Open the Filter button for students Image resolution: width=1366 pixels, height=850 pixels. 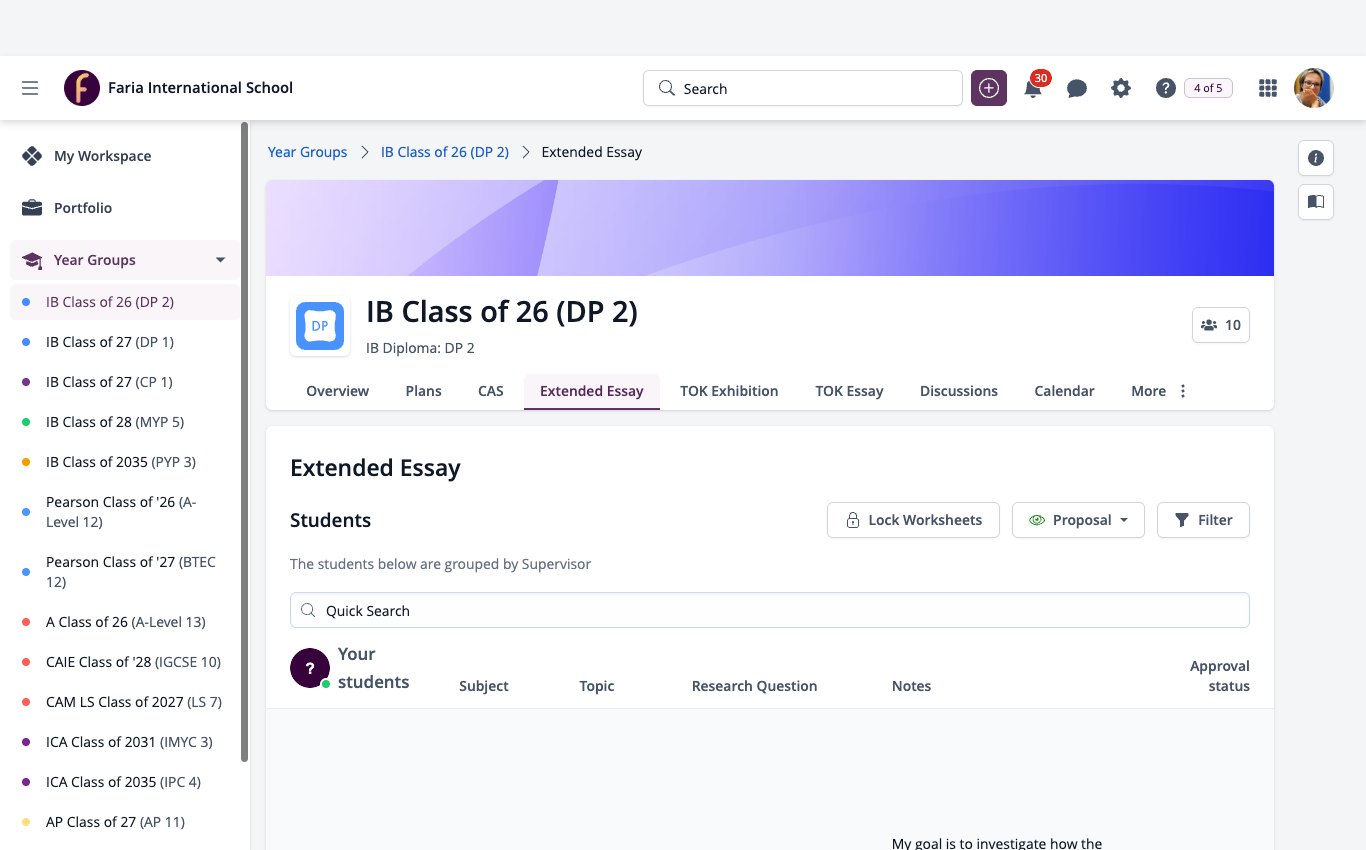pyautogui.click(x=1203, y=520)
